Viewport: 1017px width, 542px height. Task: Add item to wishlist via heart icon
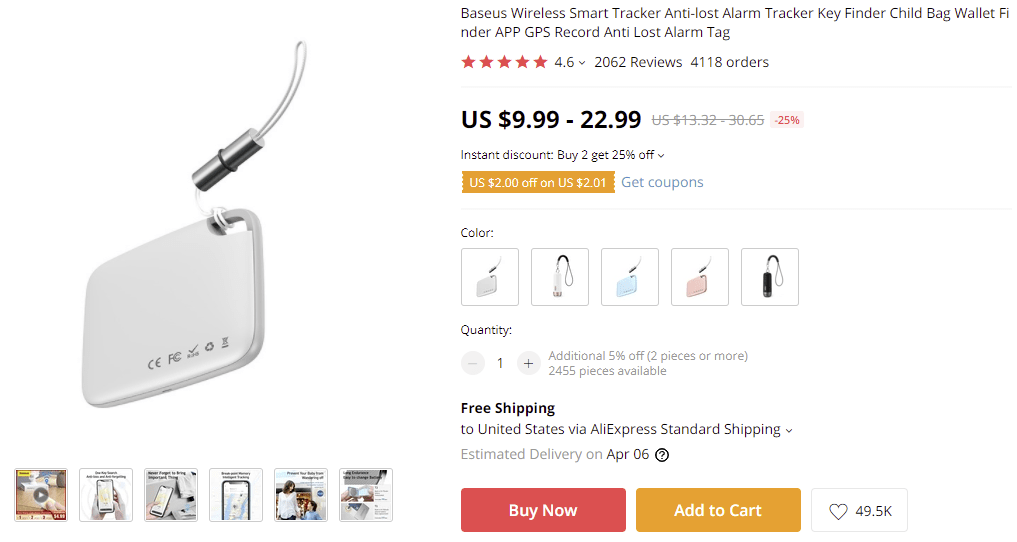[x=838, y=511]
